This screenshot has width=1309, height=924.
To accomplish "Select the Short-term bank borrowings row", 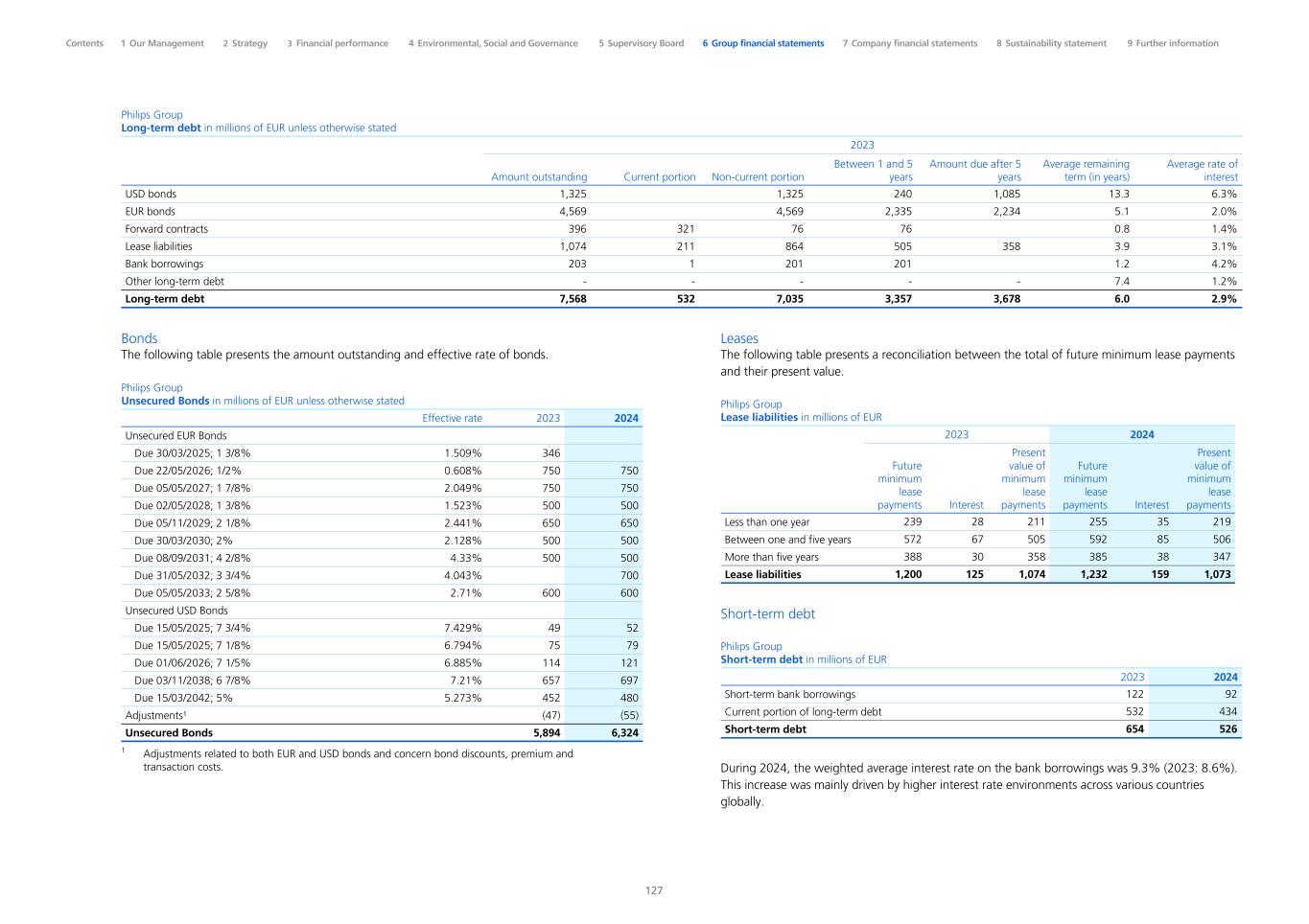I will coord(790,694).
